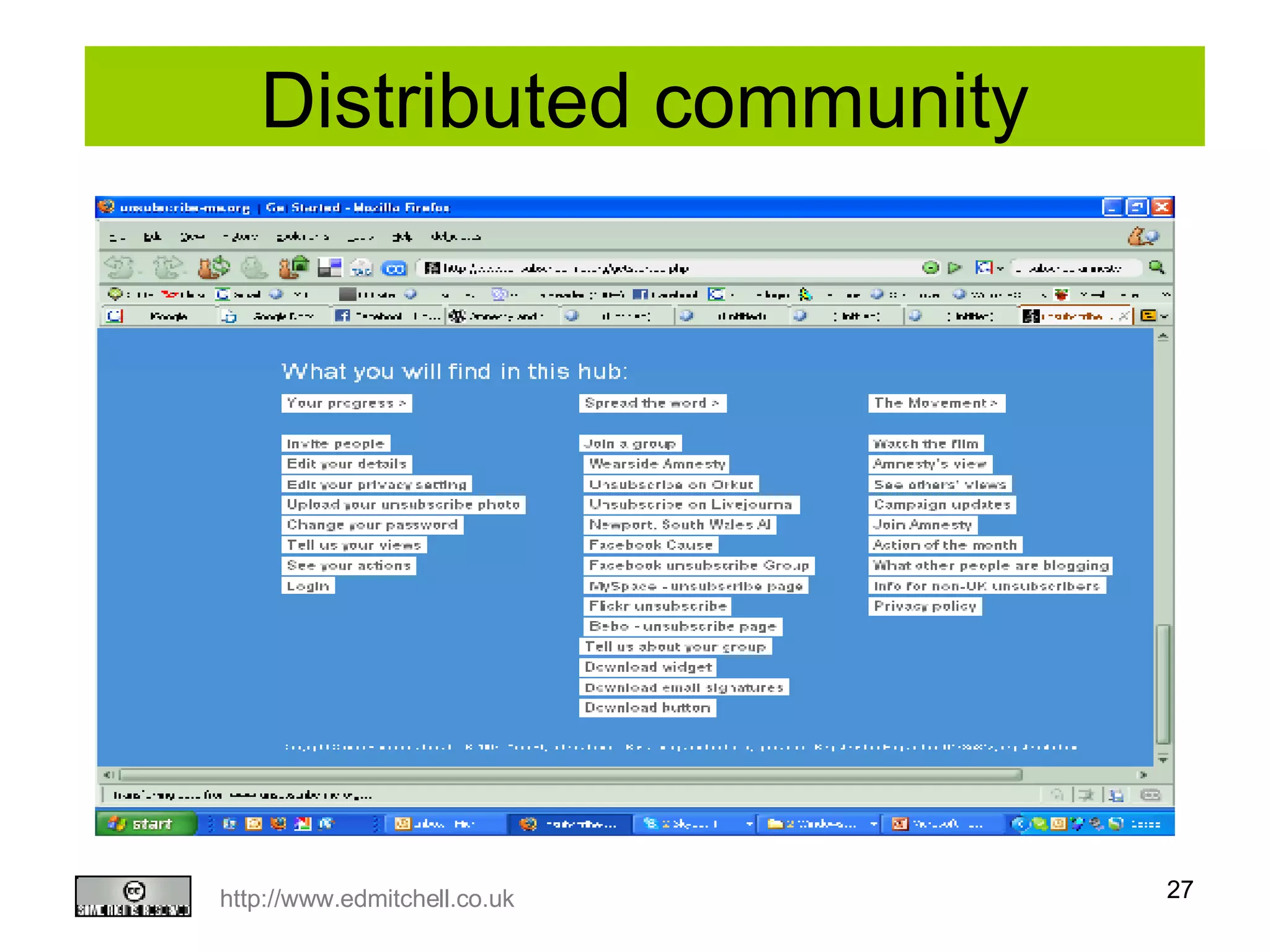Open 'See others' views' link
This screenshot has height=952, width=1270.
pos(940,484)
